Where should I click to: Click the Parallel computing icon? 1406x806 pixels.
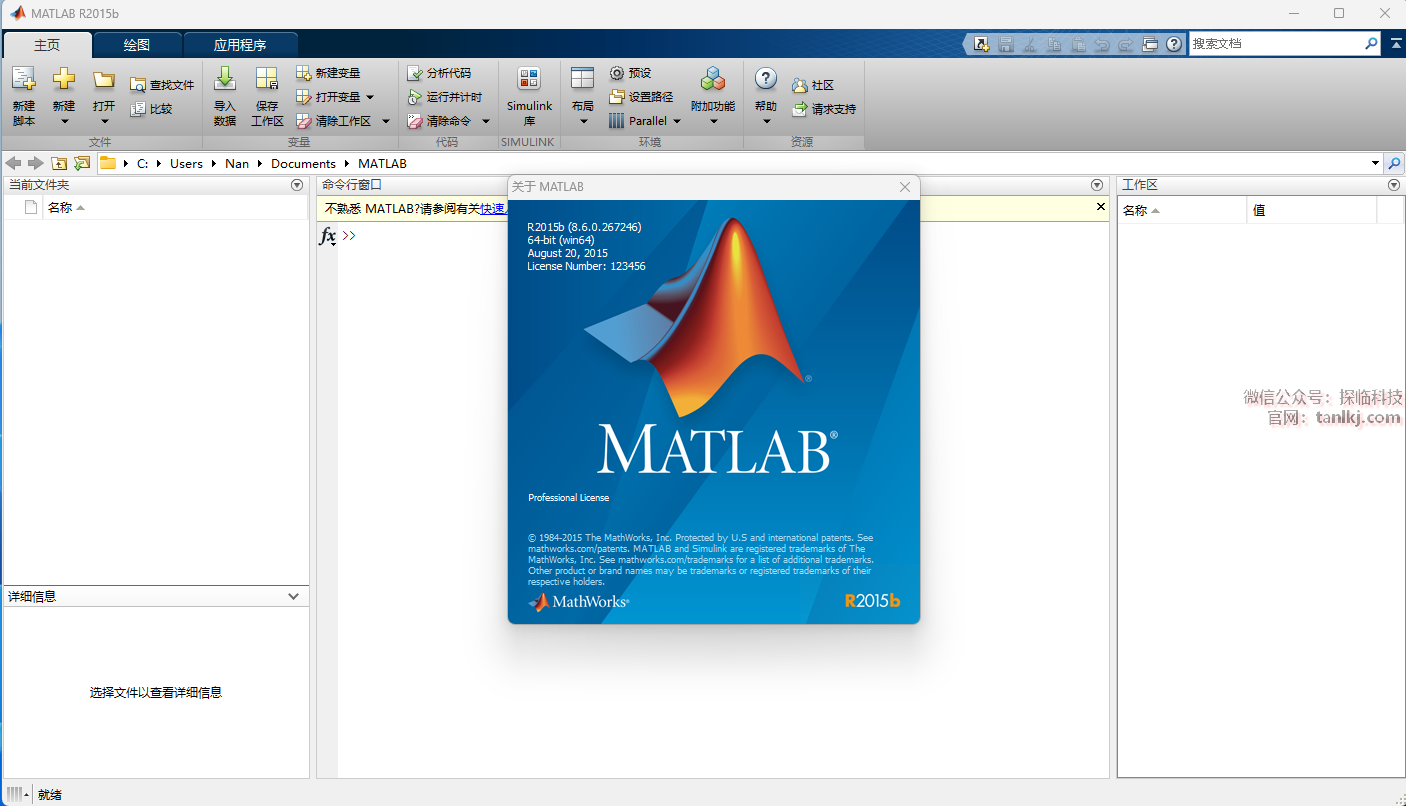click(x=617, y=121)
